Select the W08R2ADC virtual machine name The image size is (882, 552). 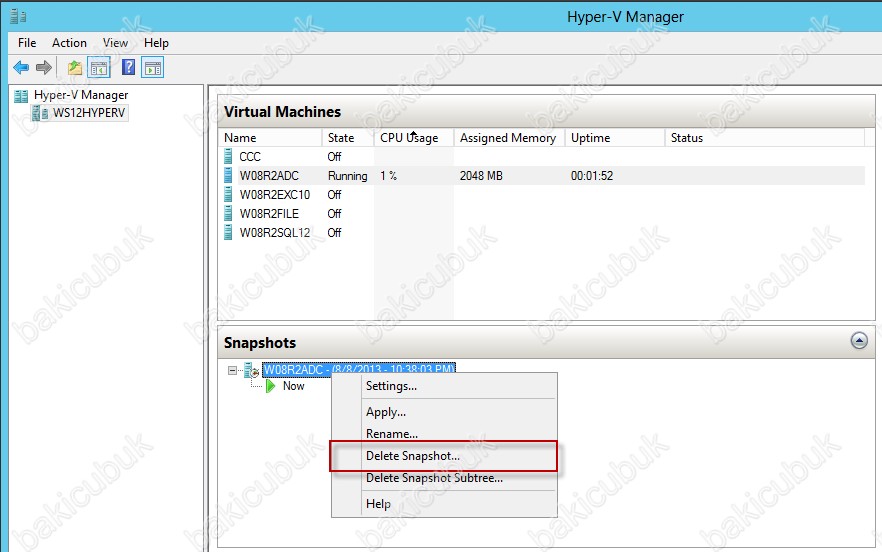[269, 176]
